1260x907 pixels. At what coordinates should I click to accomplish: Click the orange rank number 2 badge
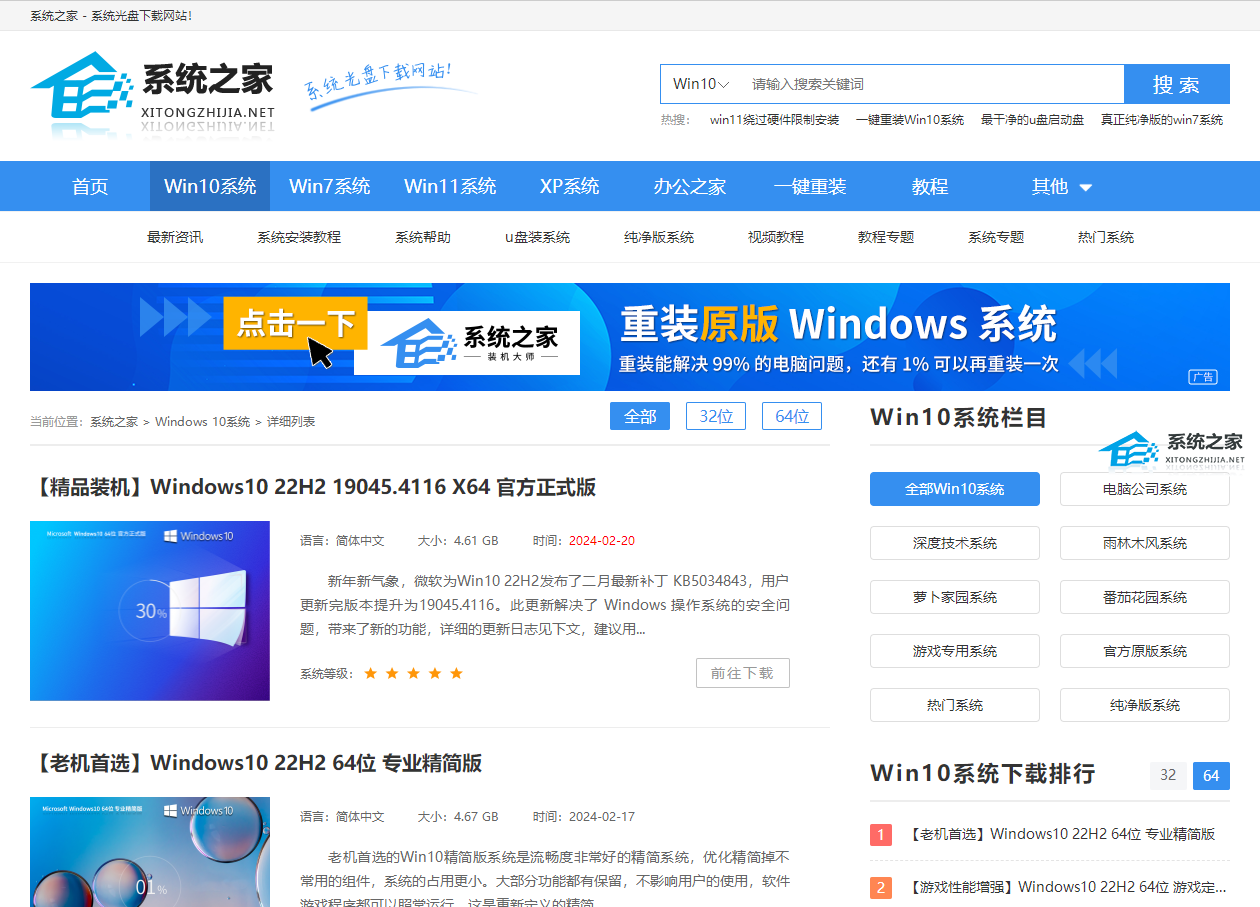[881, 887]
